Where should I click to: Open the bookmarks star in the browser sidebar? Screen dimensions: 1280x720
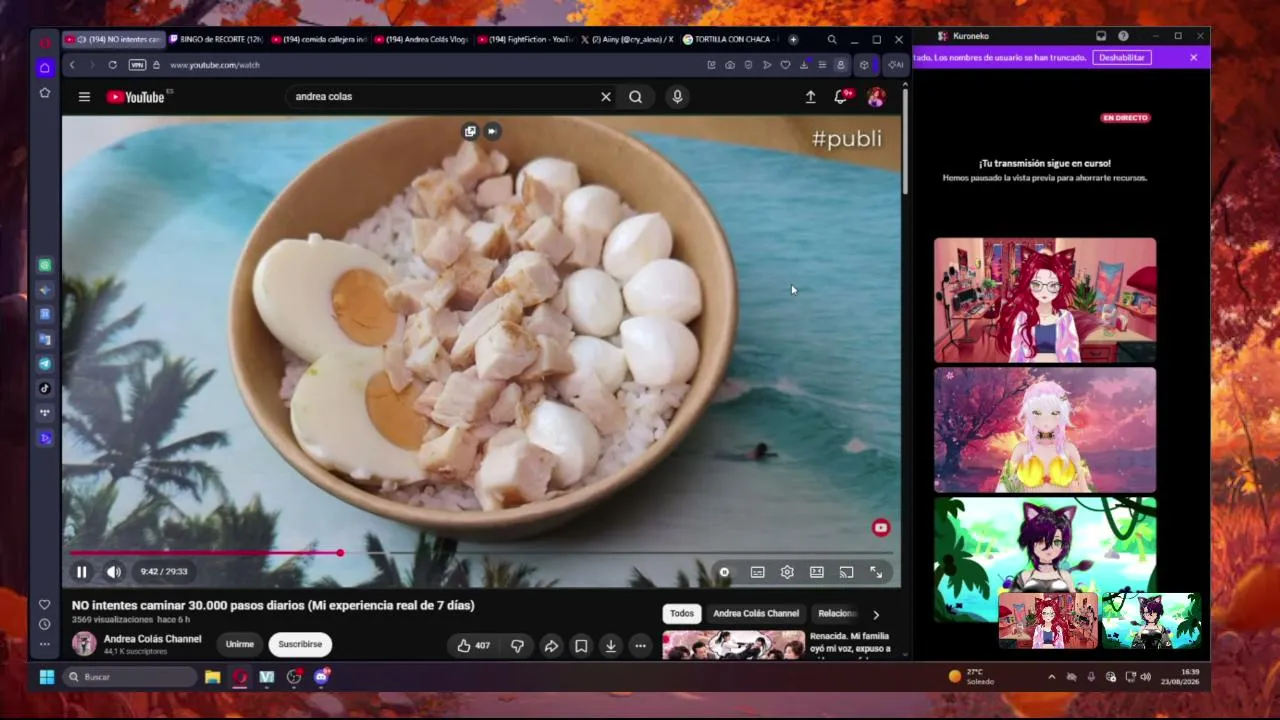45,93
